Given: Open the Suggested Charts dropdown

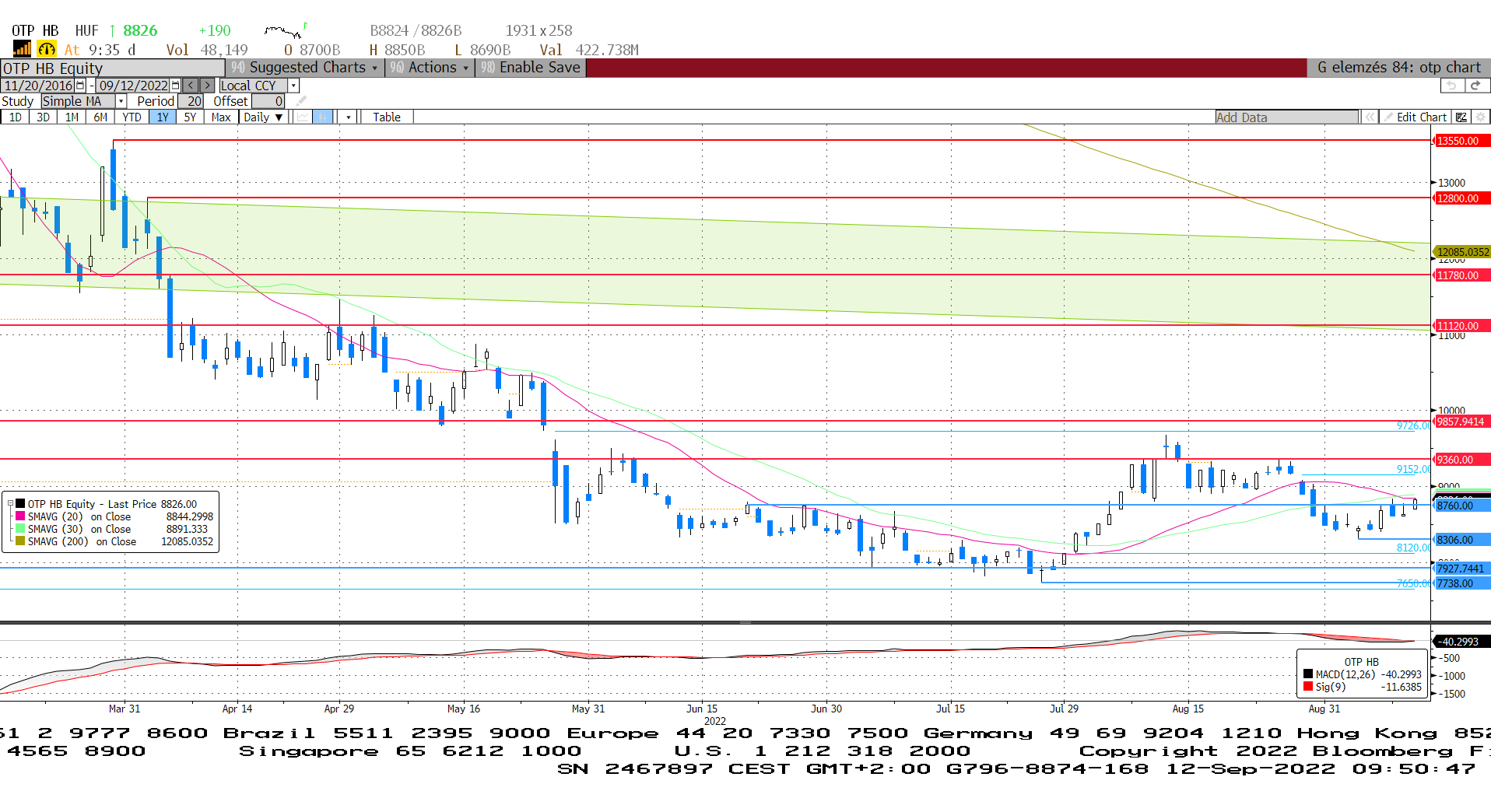Looking at the screenshot, I should click(304, 68).
